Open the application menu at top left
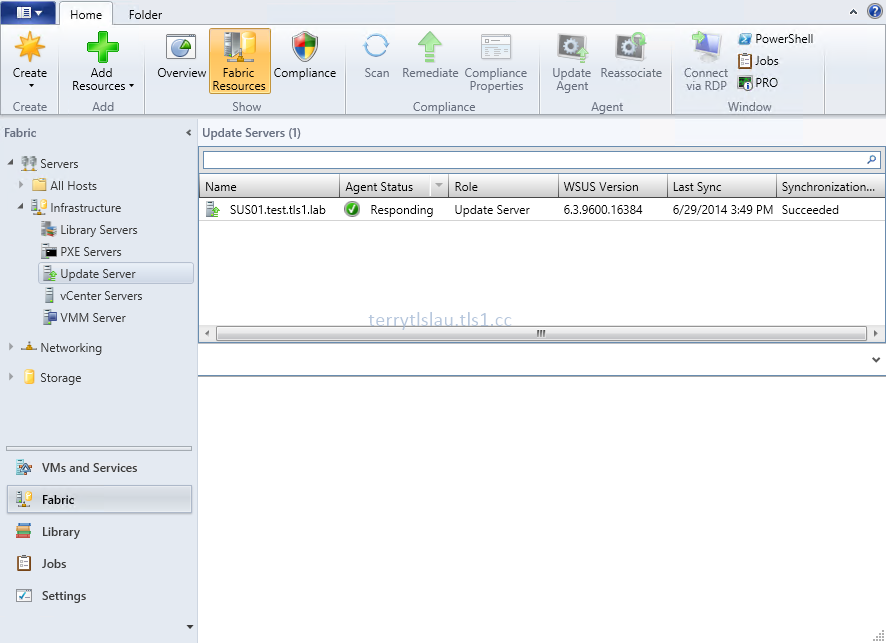Screen dimensions: 886x643 pos(28,12)
